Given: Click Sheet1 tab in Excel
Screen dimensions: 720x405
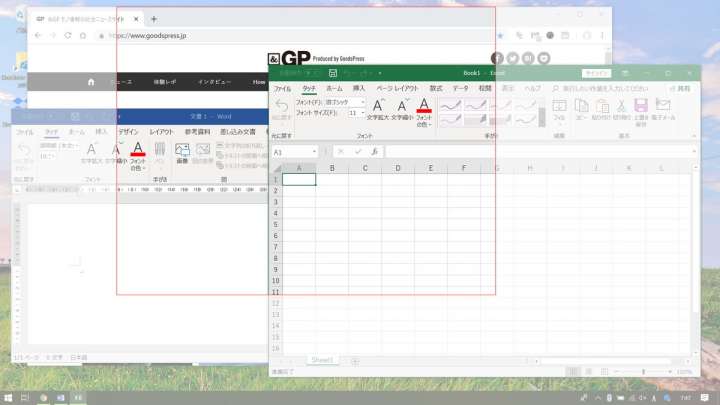Looking at the screenshot, I should tap(322, 360).
